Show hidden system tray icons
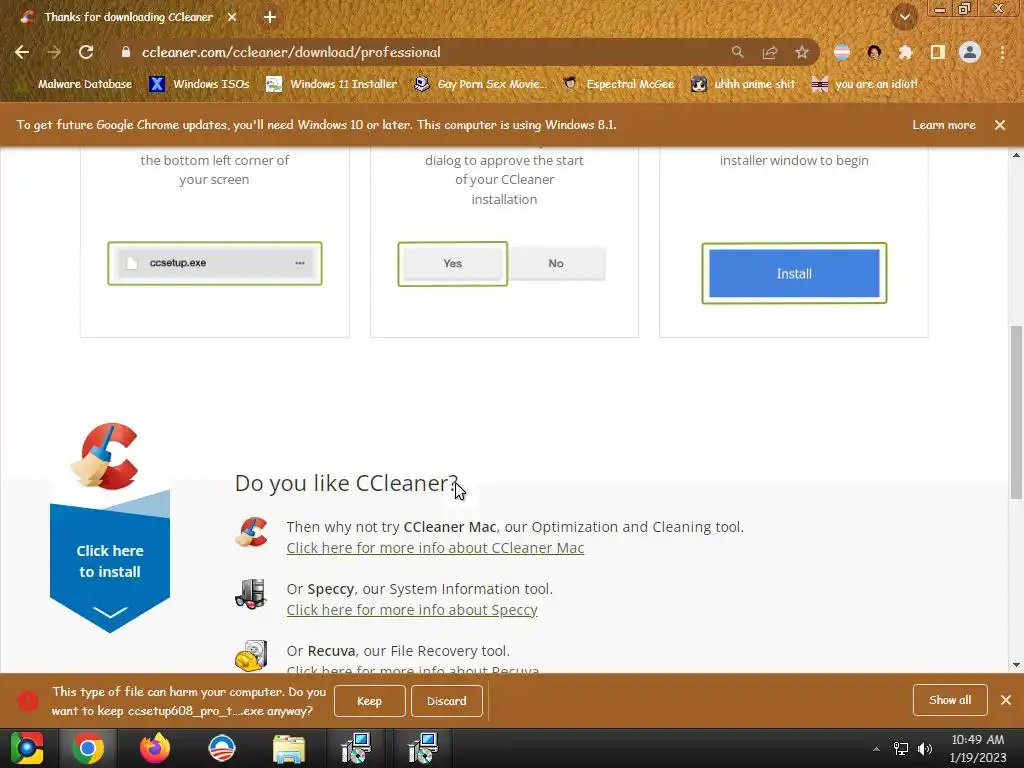 coord(876,749)
